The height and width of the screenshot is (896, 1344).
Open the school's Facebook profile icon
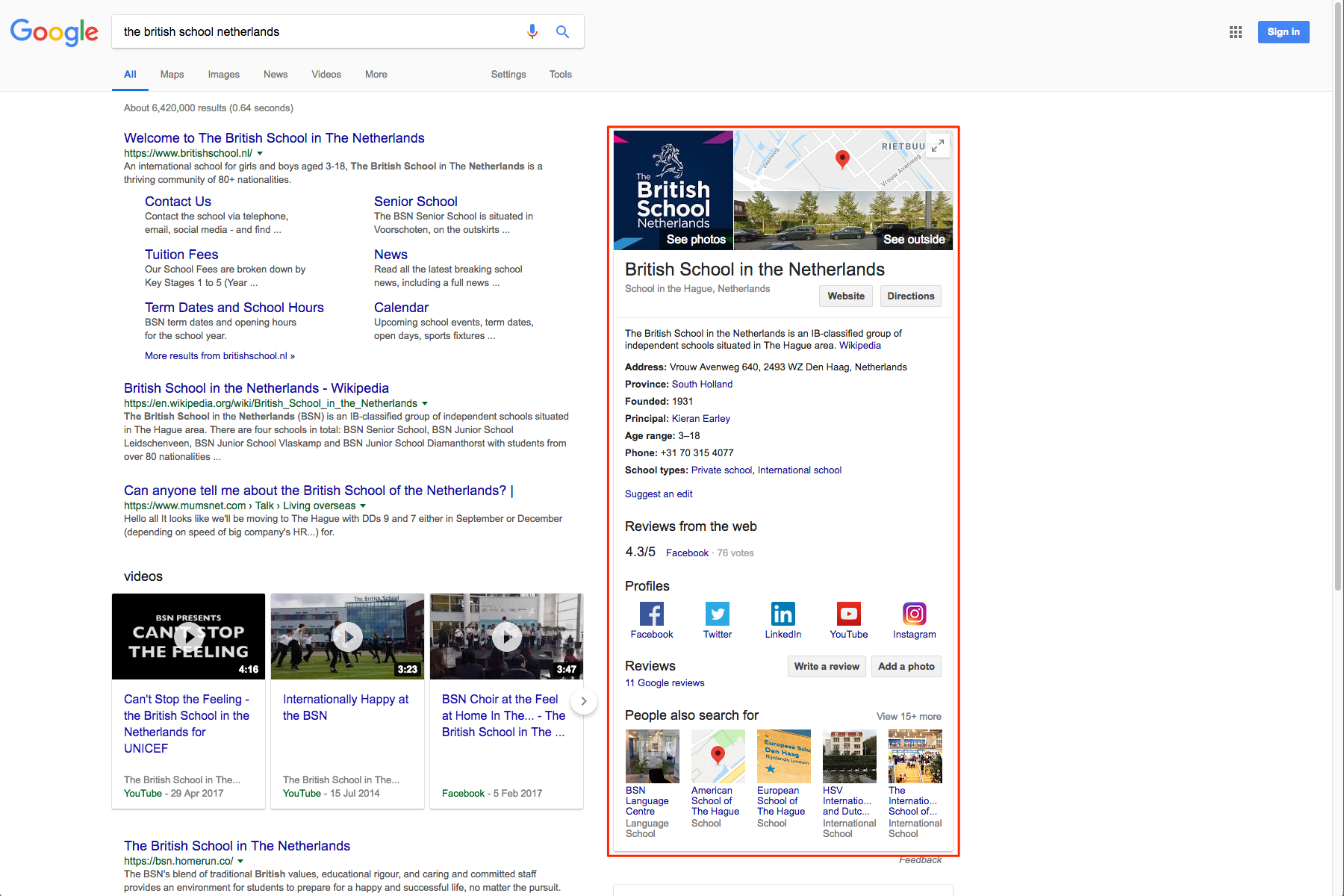(652, 614)
